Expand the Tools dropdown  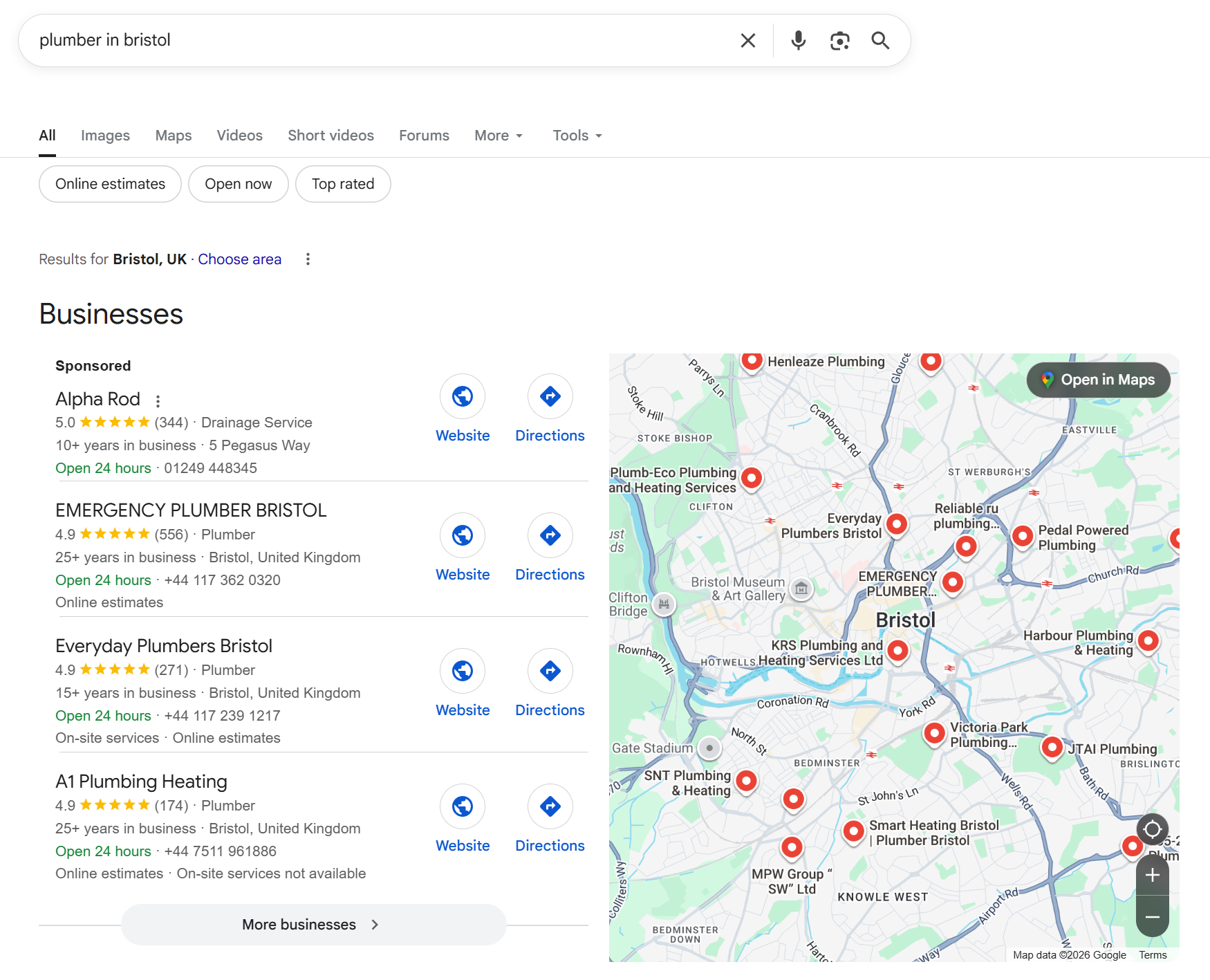tap(577, 136)
